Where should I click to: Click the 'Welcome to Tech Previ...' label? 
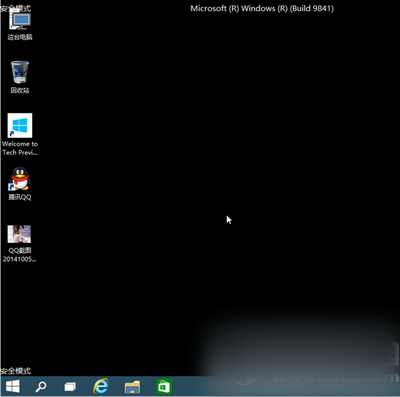coord(20,148)
